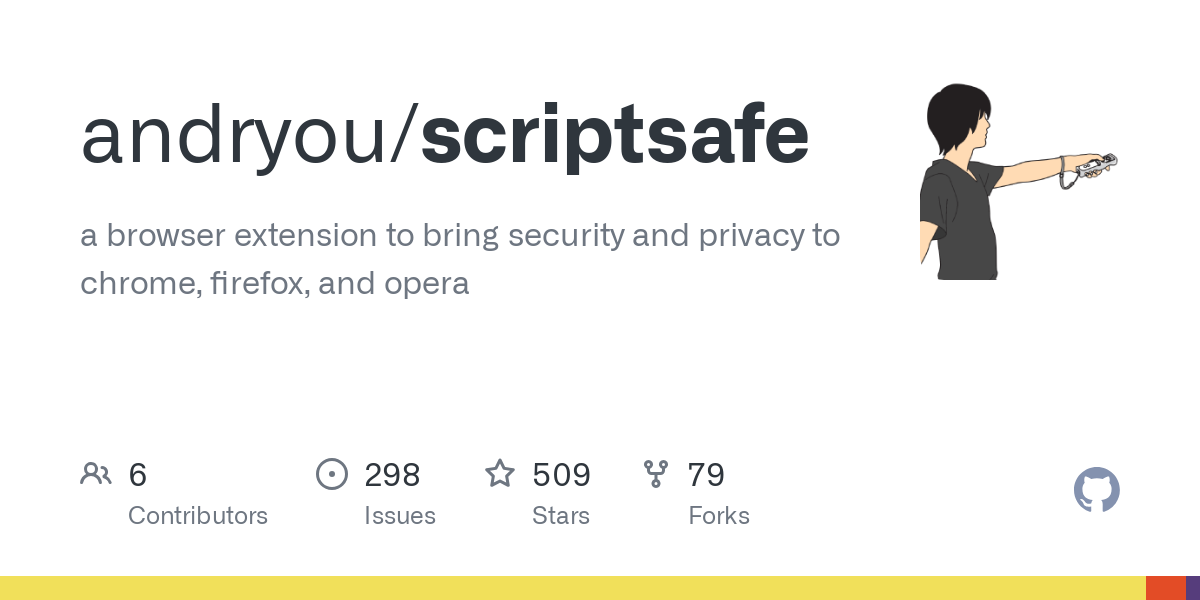
Task: Select the 'Contributors' label
Action: click(x=198, y=516)
